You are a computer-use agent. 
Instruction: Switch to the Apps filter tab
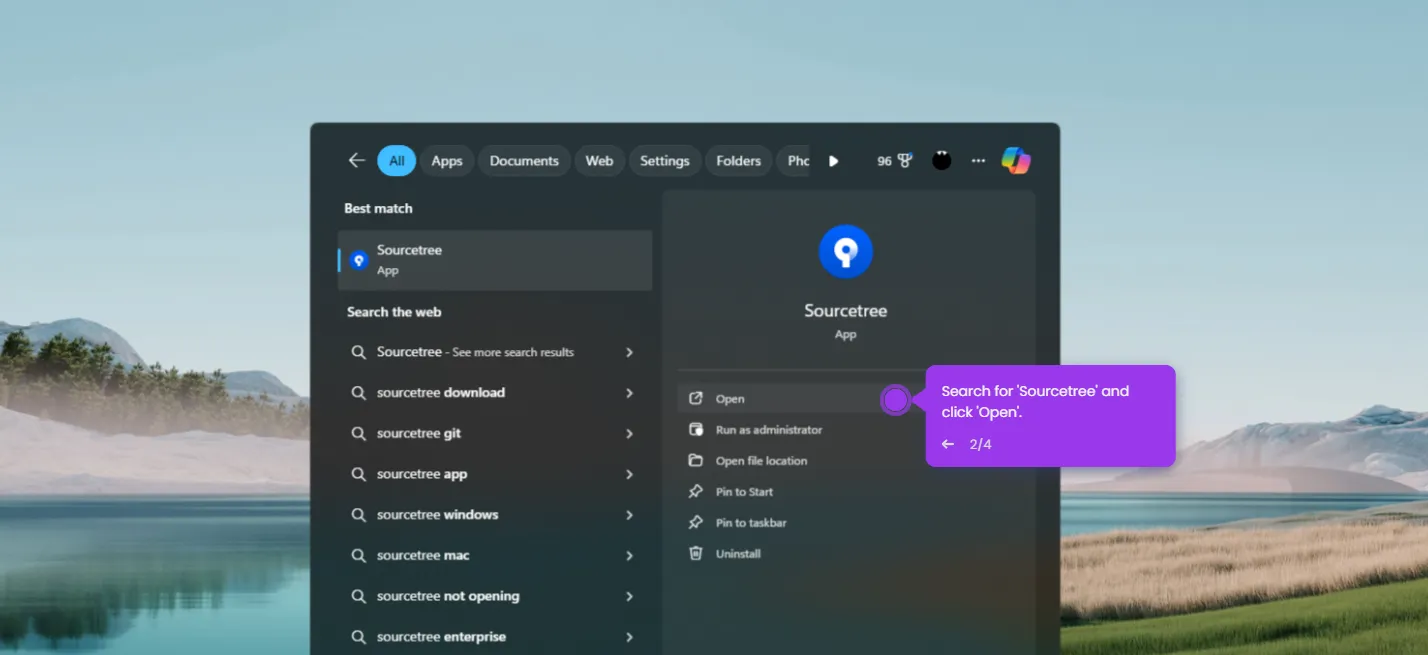pyautogui.click(x=447, y=161)
